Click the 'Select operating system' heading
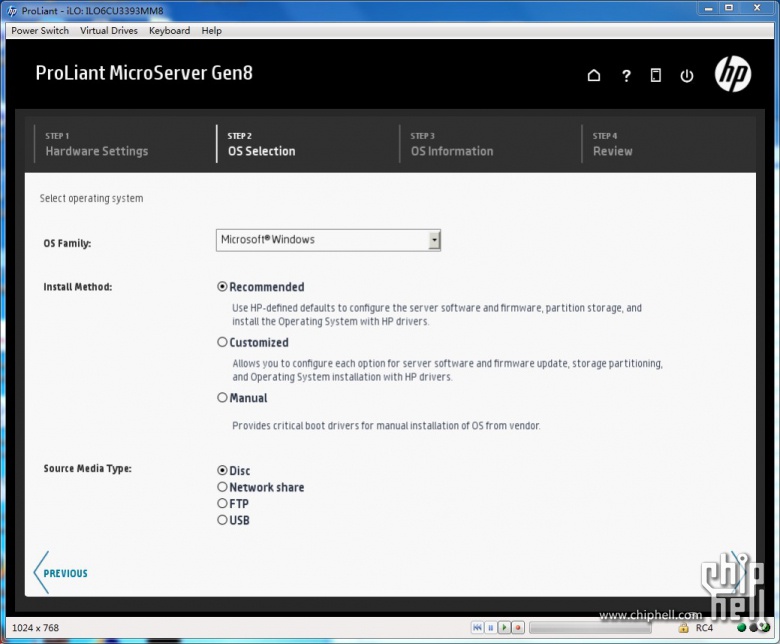 (92, 198)
